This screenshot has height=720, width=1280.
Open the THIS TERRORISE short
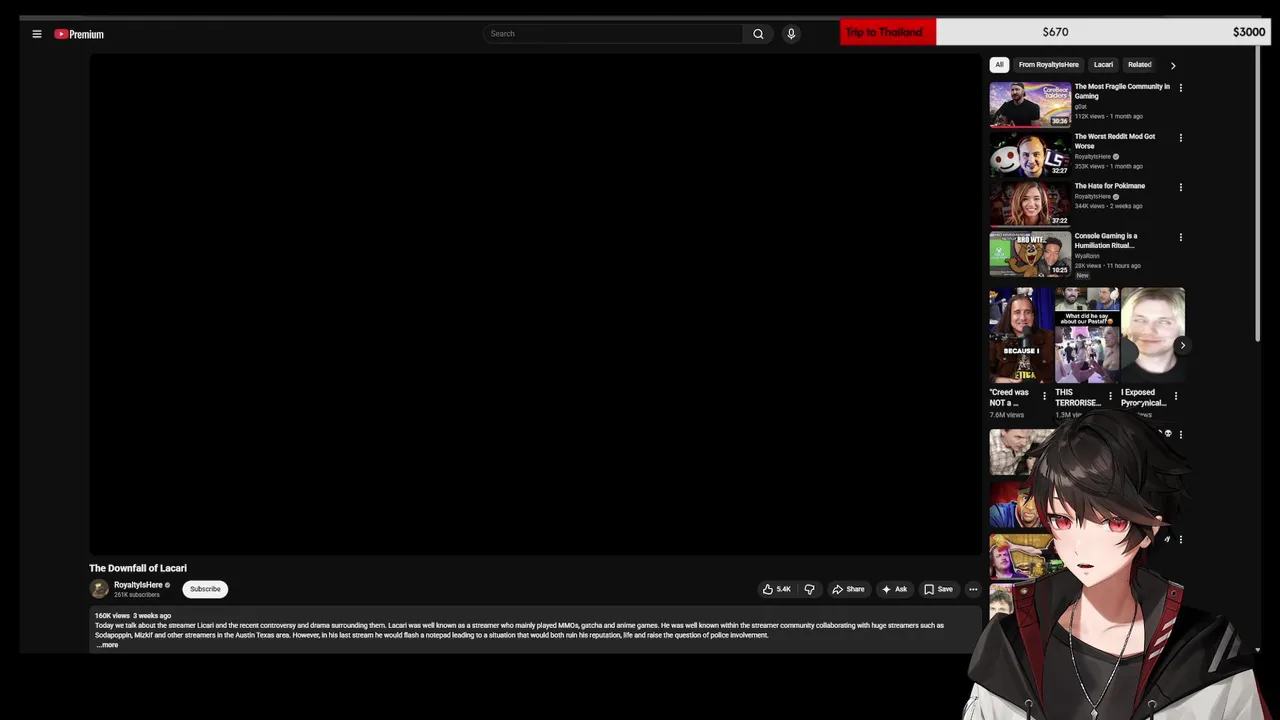(1087, 336)
